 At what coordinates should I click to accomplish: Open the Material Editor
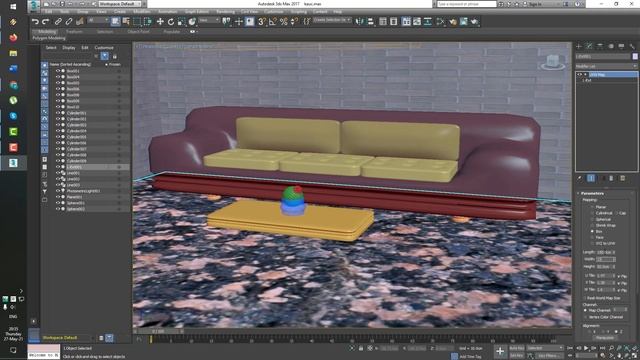pos(440,22)
